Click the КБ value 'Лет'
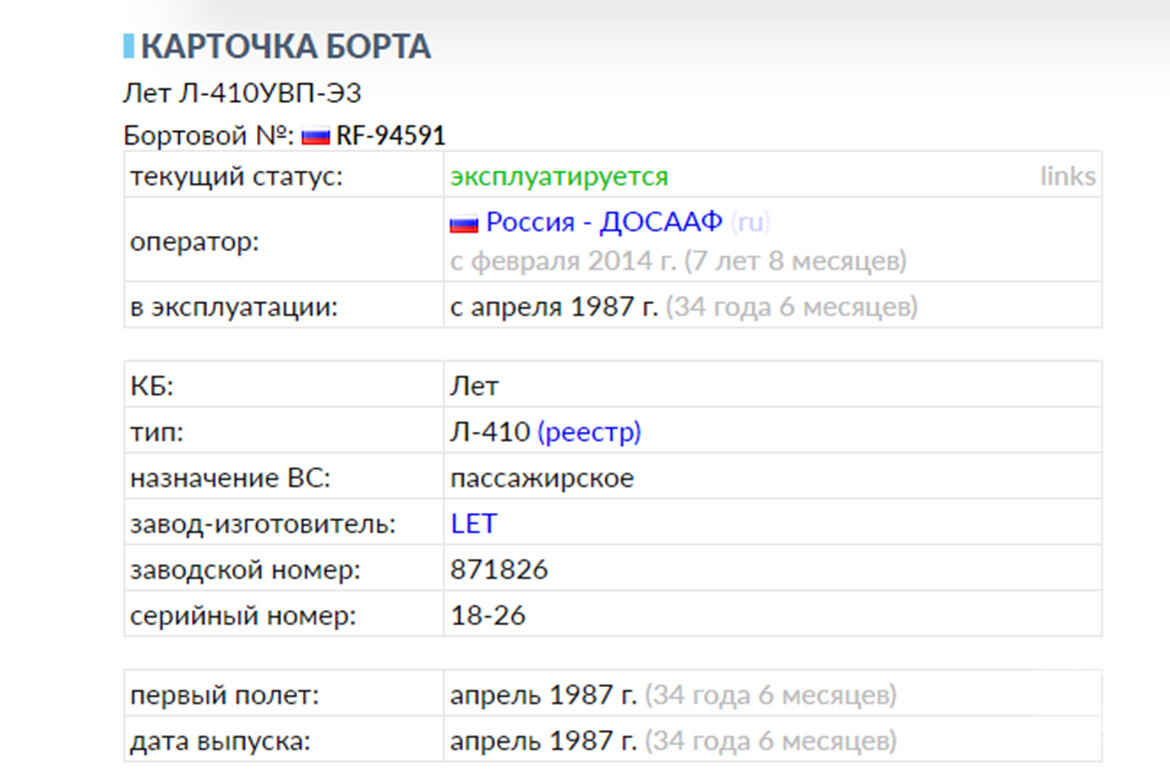This screenshot has width=1170, height=780. pyautogui.click(x=474, y=386)
